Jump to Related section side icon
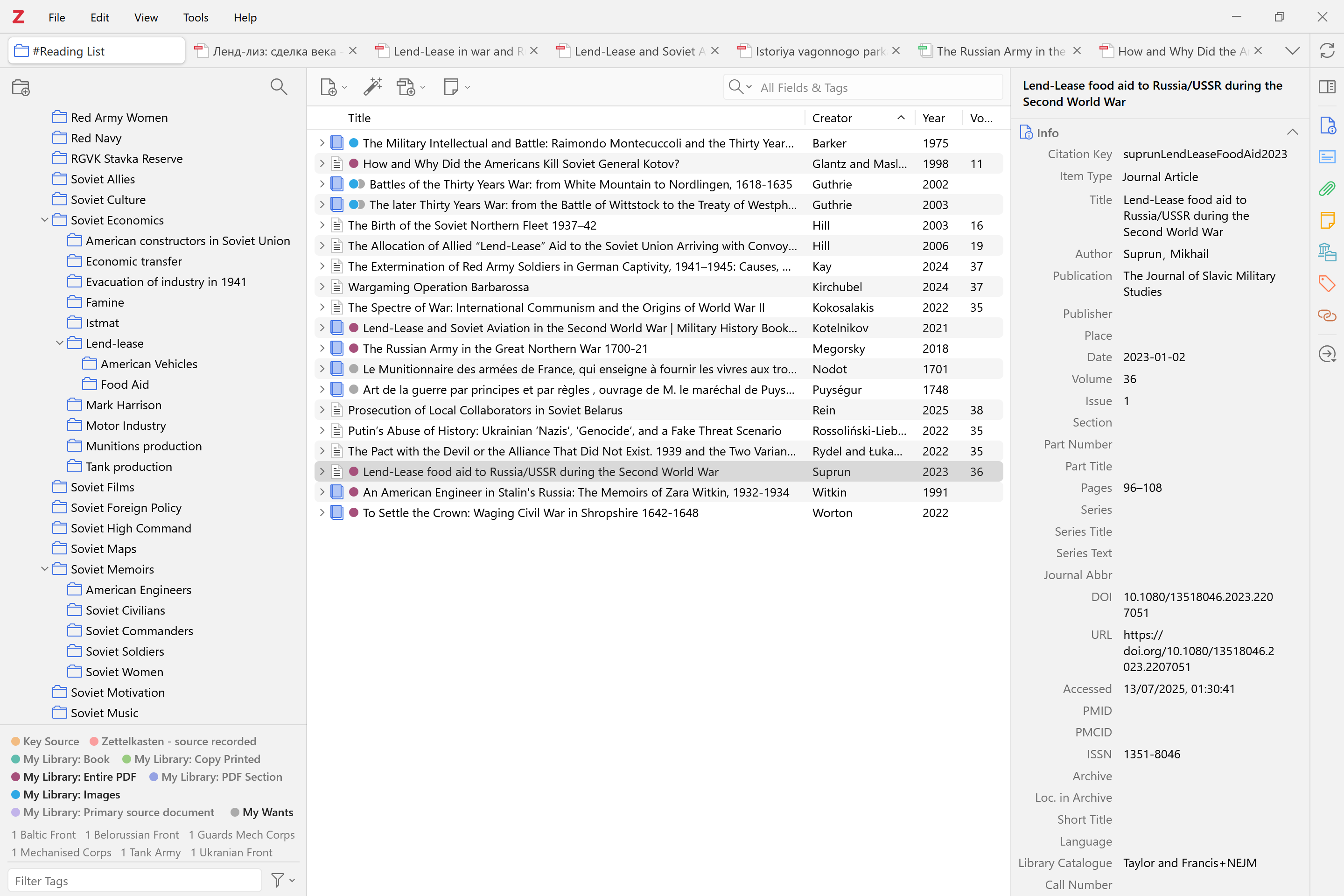1344x896 pixels. pyautogui.click(x=1327, y=315)
